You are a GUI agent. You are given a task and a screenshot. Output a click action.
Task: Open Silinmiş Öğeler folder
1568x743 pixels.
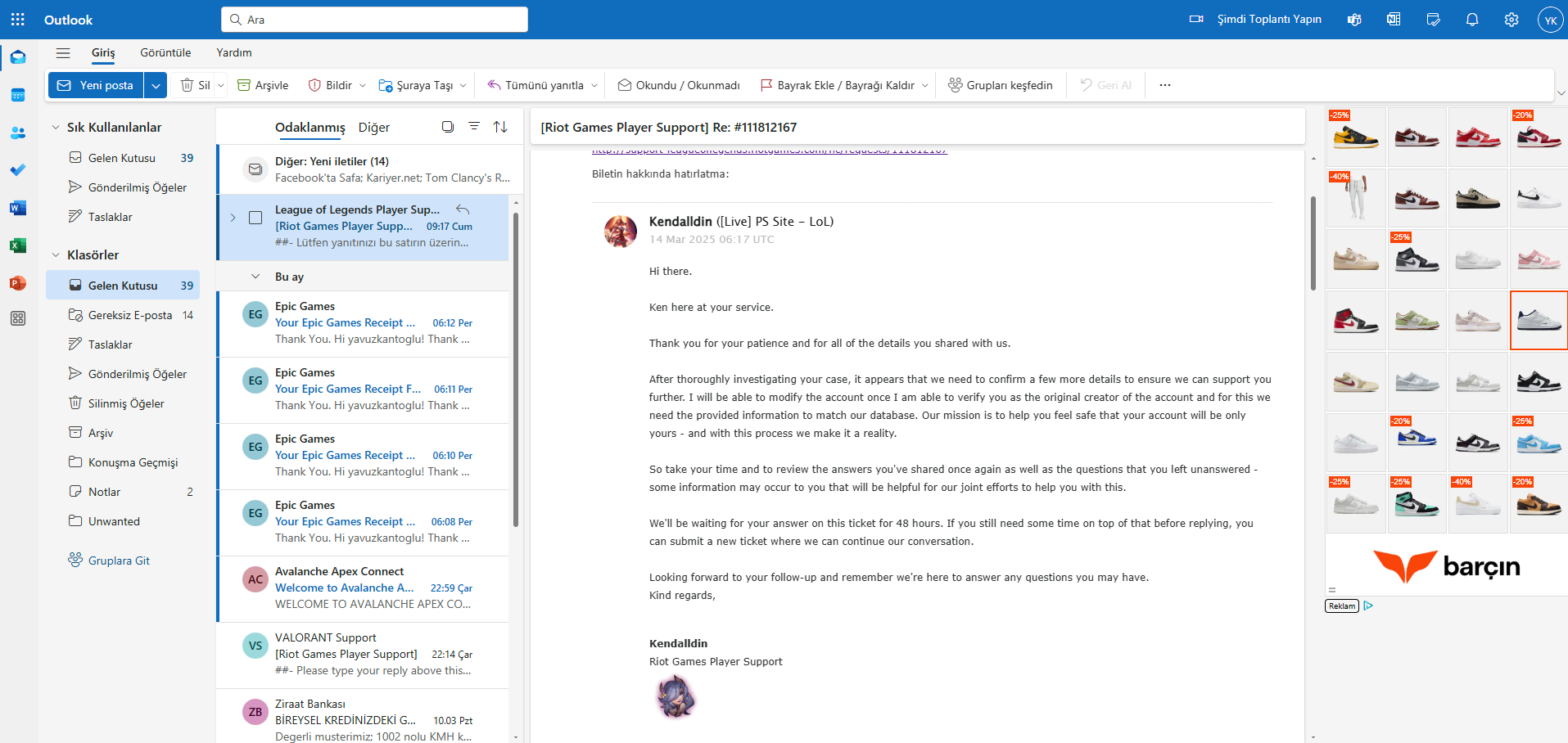pos(123,403)
